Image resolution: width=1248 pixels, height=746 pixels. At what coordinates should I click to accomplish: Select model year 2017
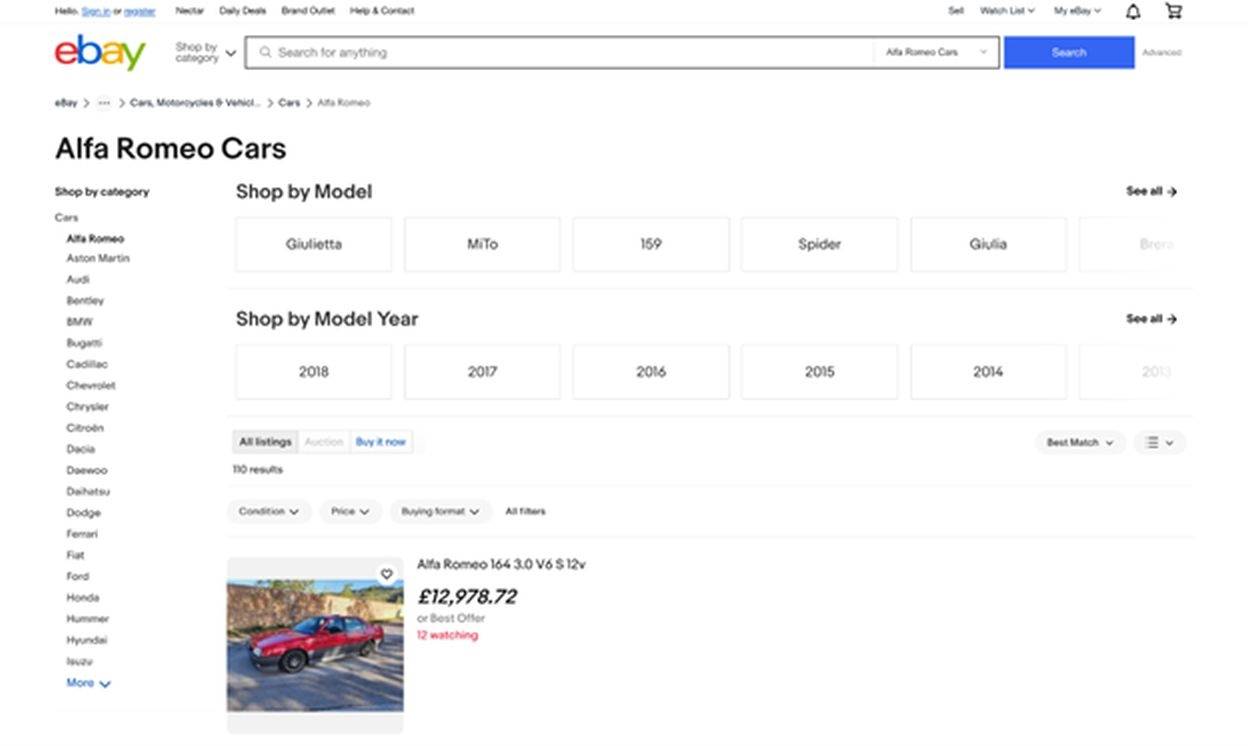pos(482,372)
